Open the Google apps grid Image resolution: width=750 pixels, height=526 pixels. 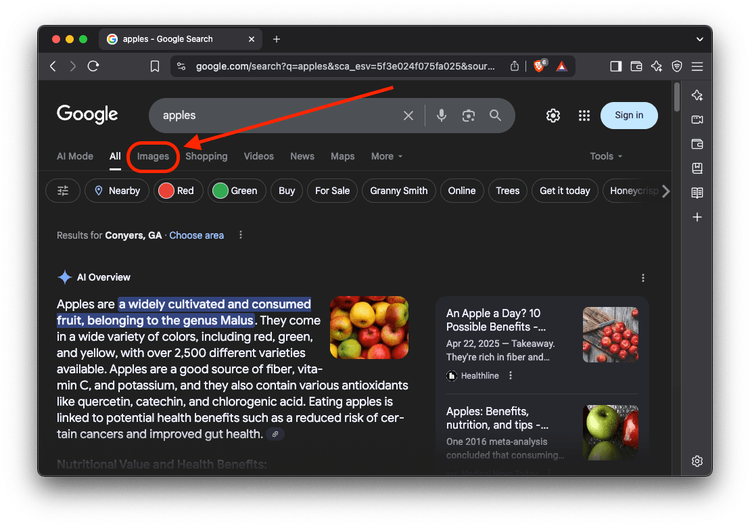584,115
